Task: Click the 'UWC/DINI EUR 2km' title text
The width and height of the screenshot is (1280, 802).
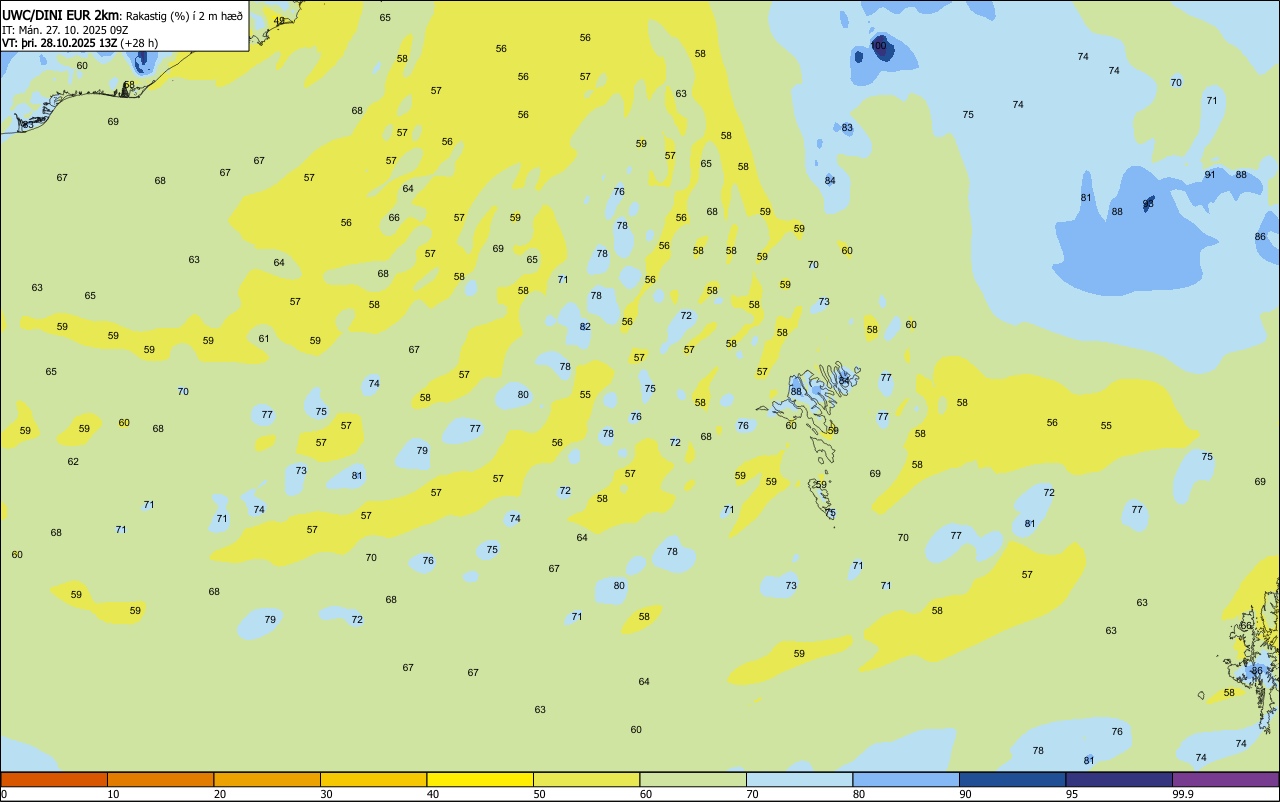Action: click(60, 15)
